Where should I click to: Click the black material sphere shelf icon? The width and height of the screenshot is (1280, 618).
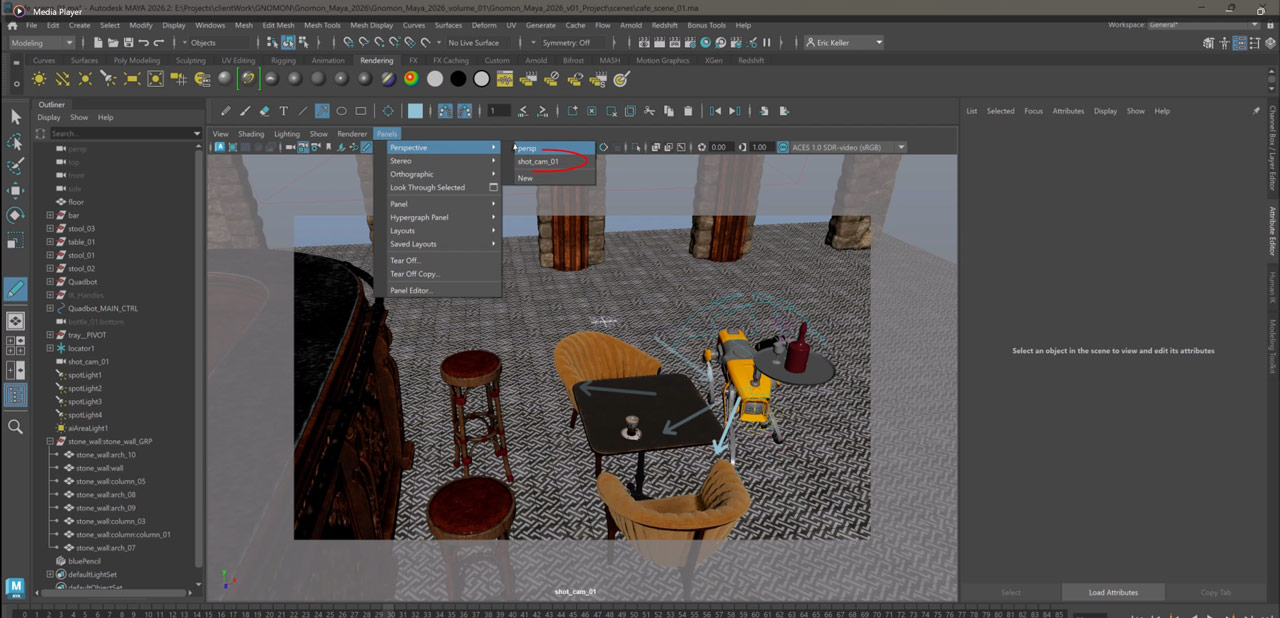point(458,79)
